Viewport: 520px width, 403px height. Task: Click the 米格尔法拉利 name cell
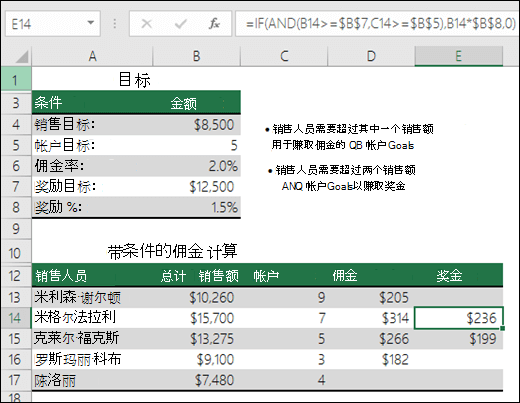tap(92, 318)
